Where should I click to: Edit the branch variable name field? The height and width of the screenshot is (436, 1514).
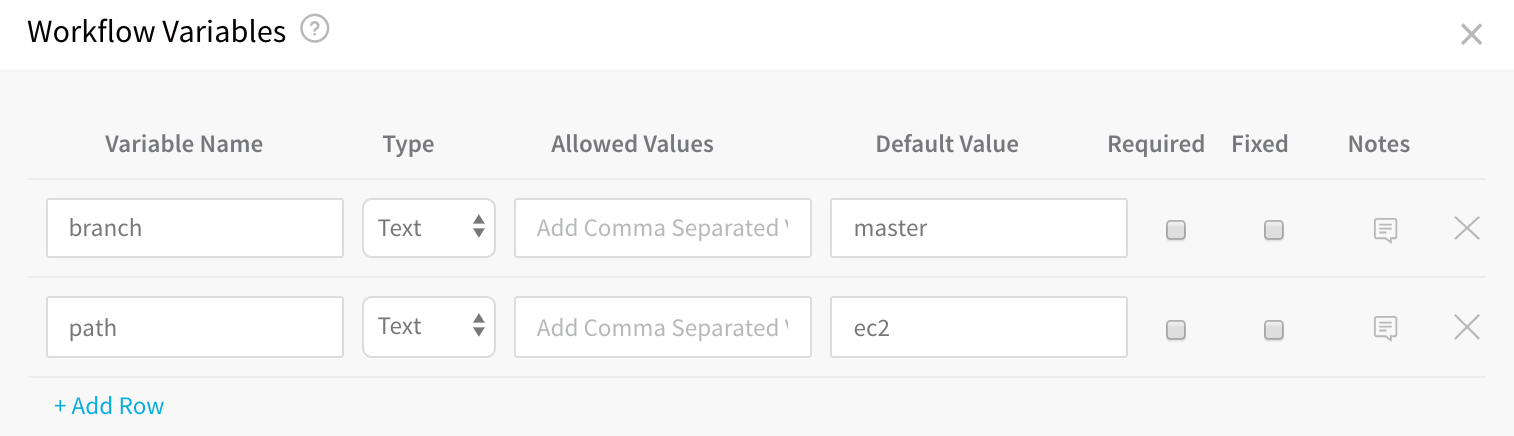click(x=195, y=228)
